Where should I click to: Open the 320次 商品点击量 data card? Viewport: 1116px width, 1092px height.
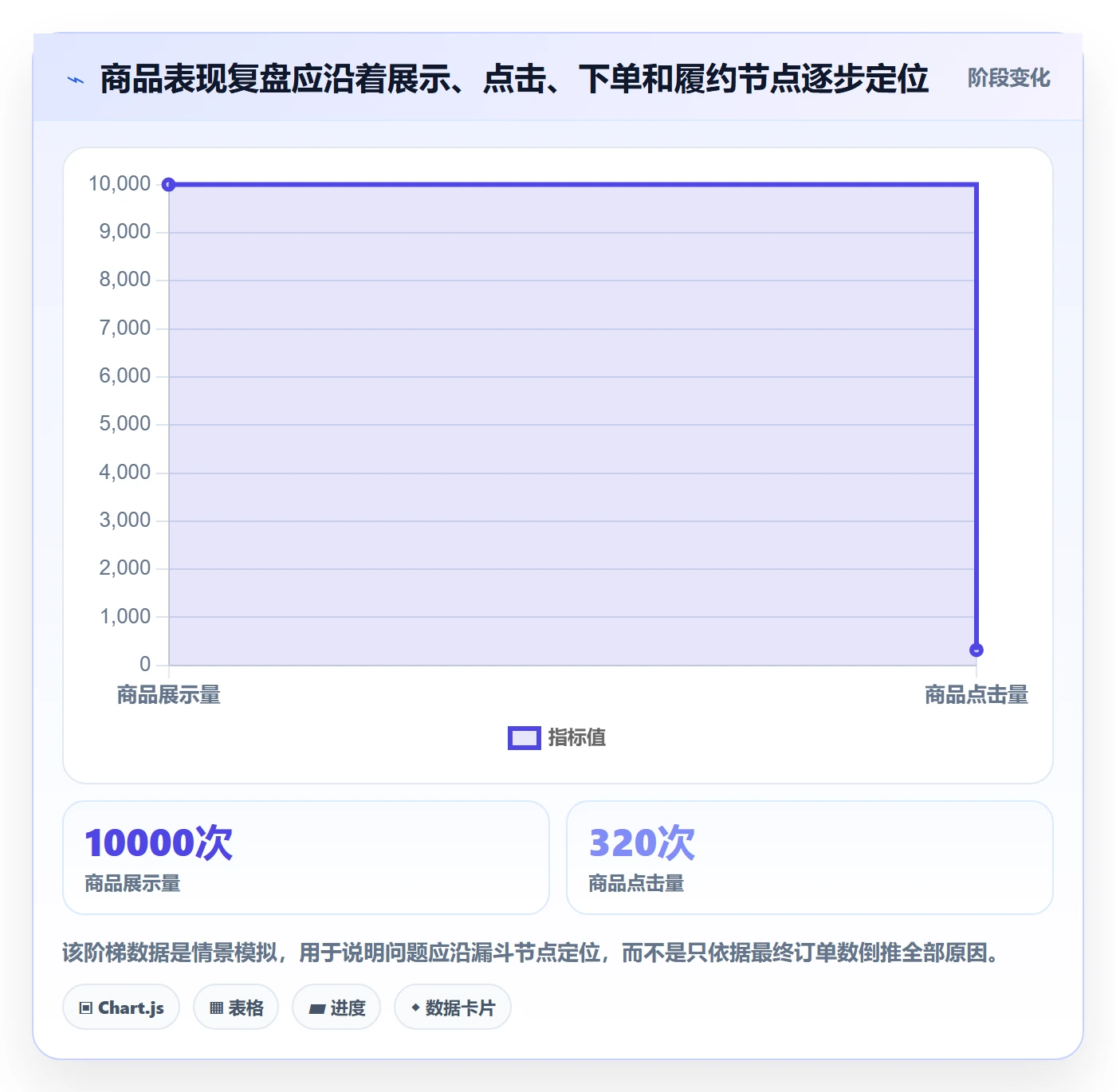tap(810, 858)
